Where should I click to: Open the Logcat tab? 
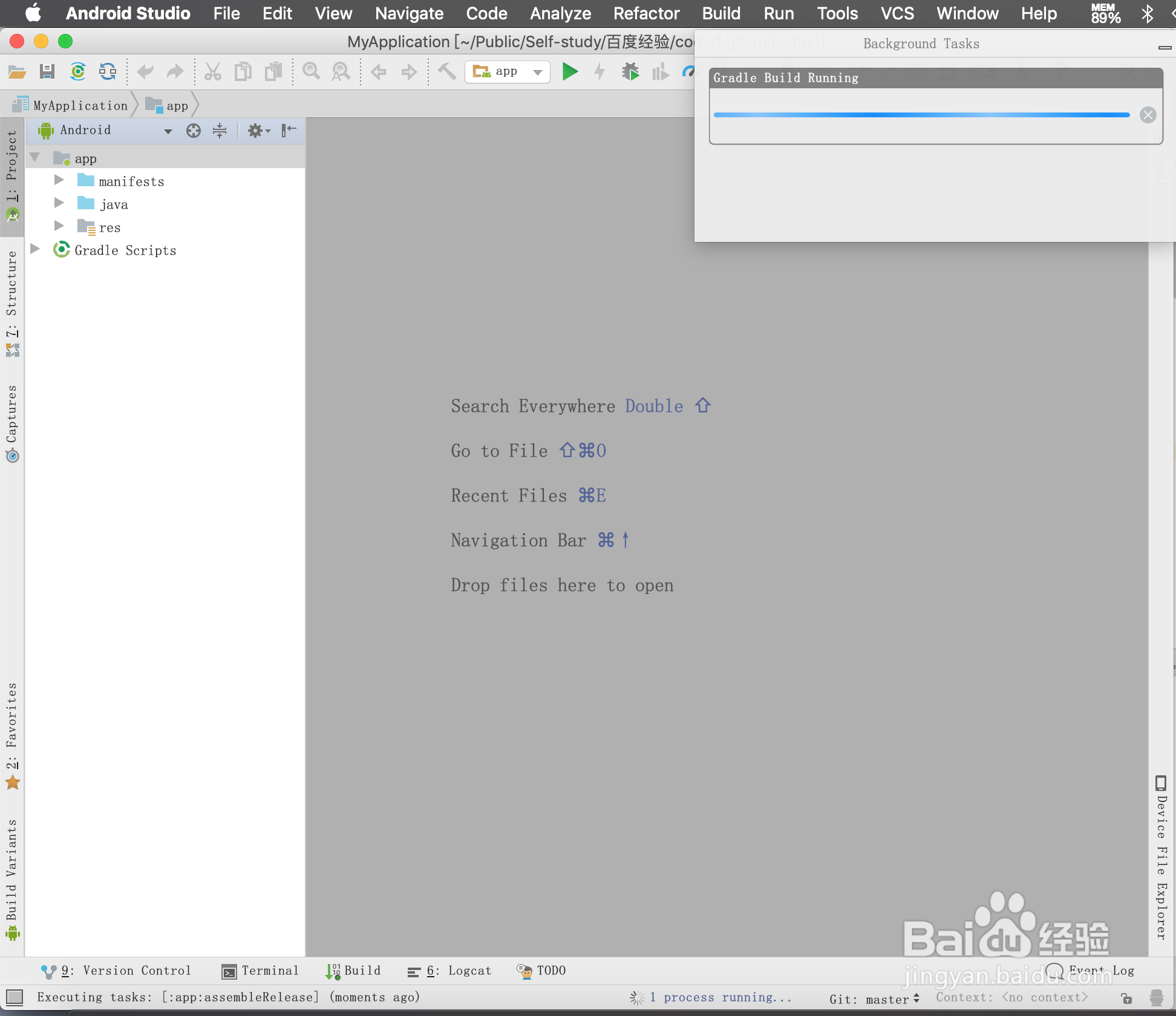pyautogui.click(x=449, y=971)
